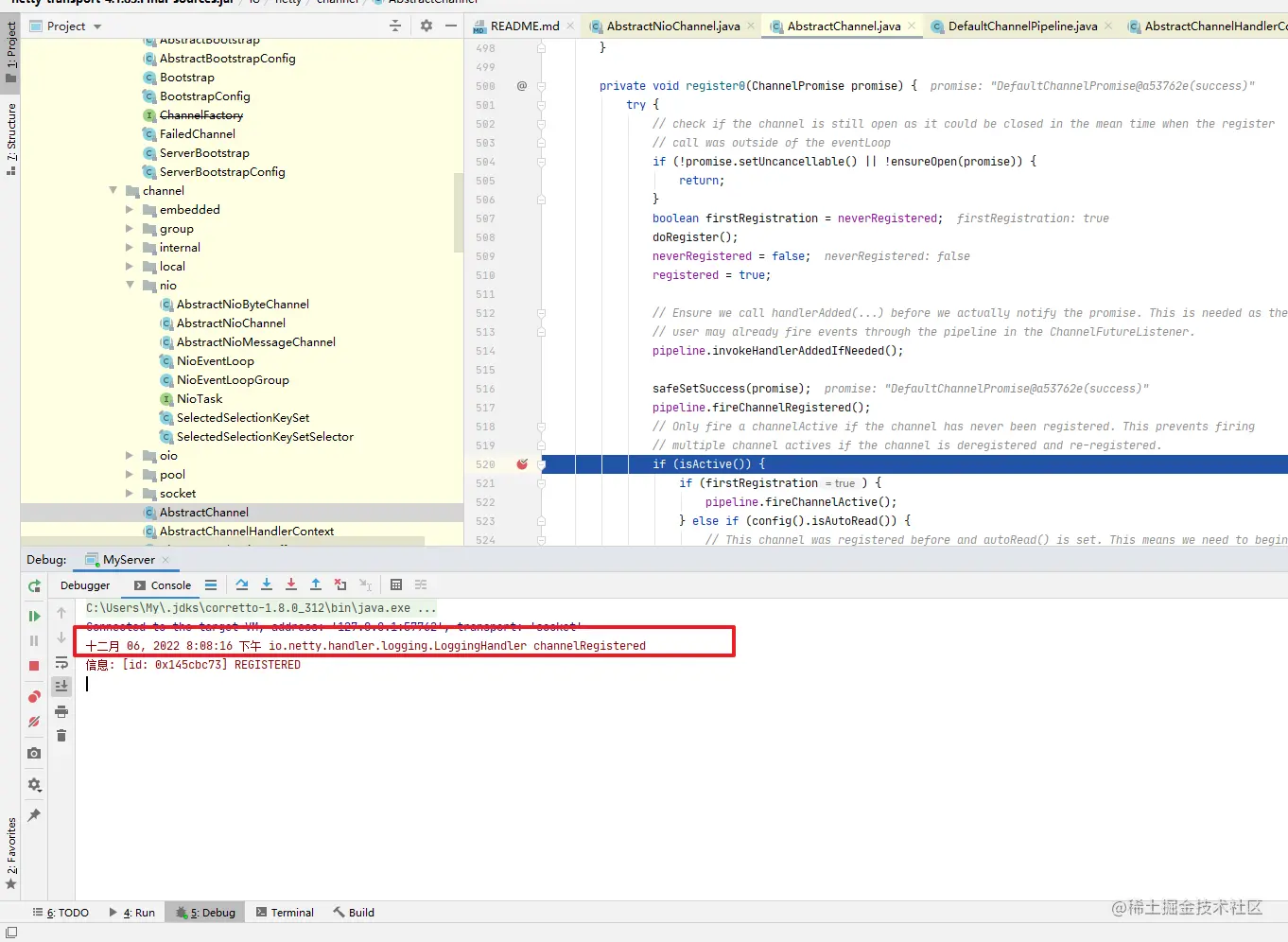Step Out of current method
Screen dimensions: 1288x942
click(x=316, y=584)
